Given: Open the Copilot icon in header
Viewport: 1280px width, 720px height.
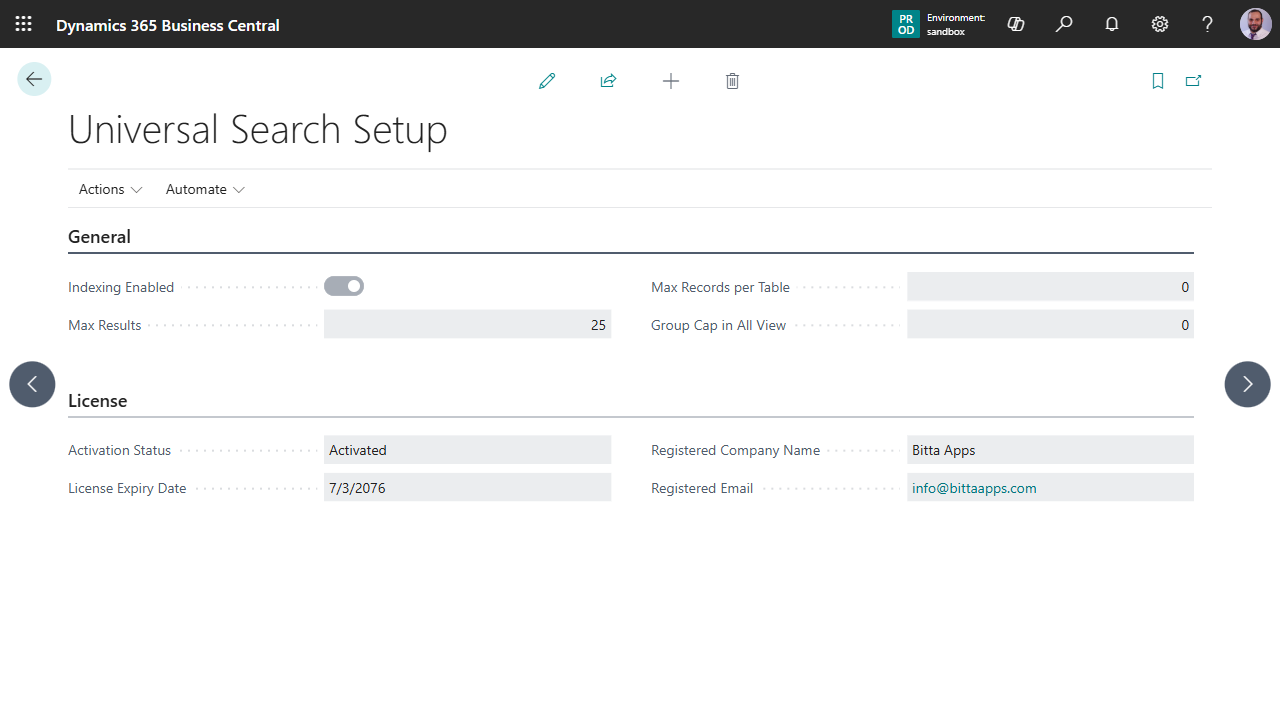Looking at the screenshot, I should pos(1016,24).
